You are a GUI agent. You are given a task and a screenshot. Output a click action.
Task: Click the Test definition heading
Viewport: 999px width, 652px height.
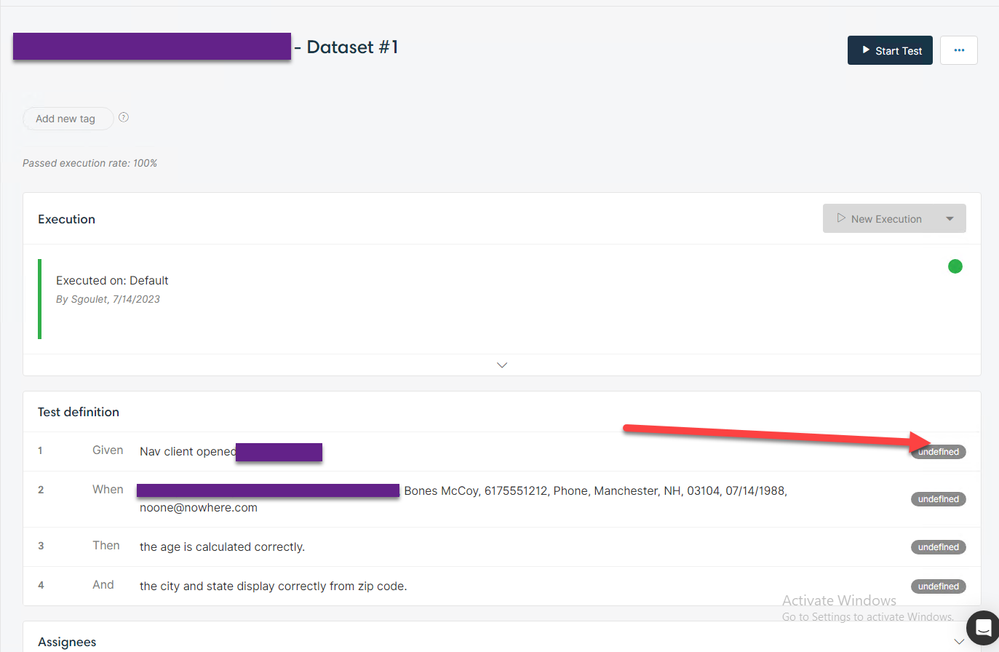pyautogui.click(x=78, y=412)
